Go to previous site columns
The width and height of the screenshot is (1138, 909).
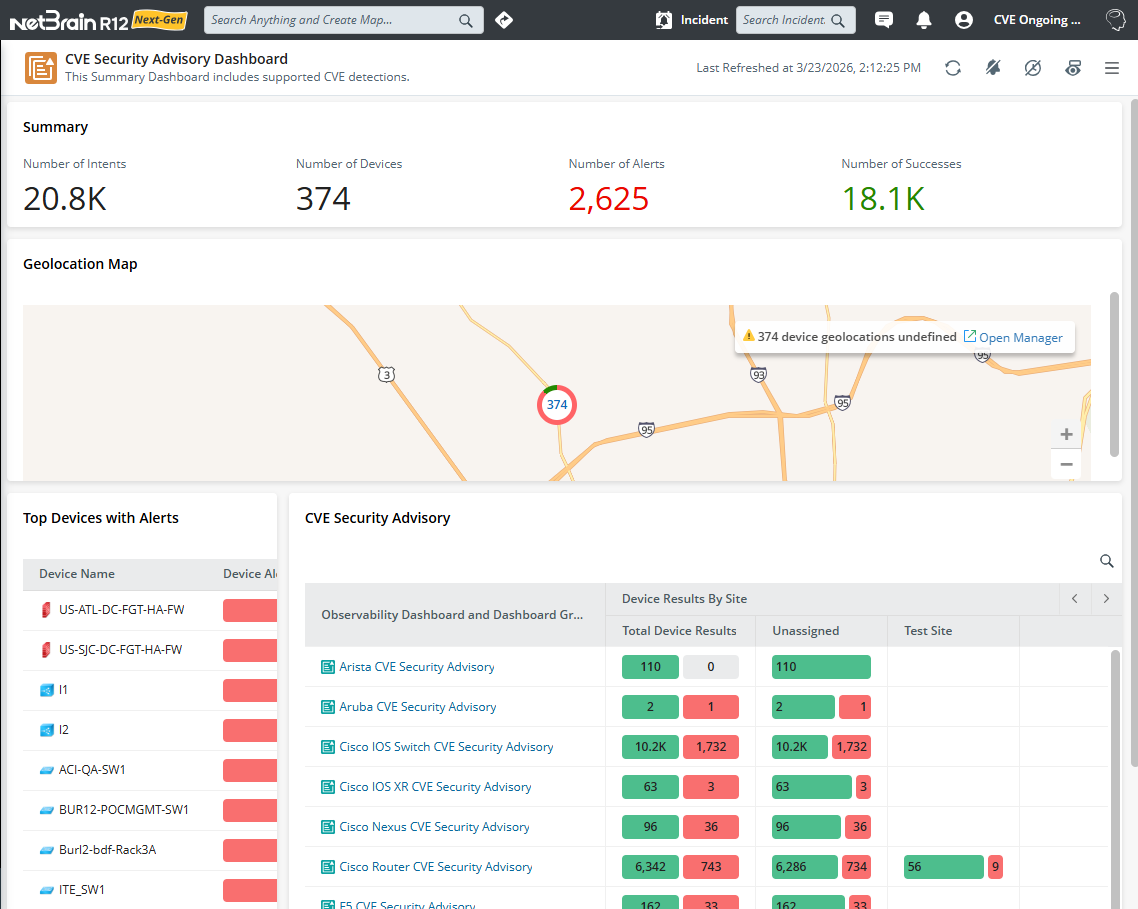1075,599
